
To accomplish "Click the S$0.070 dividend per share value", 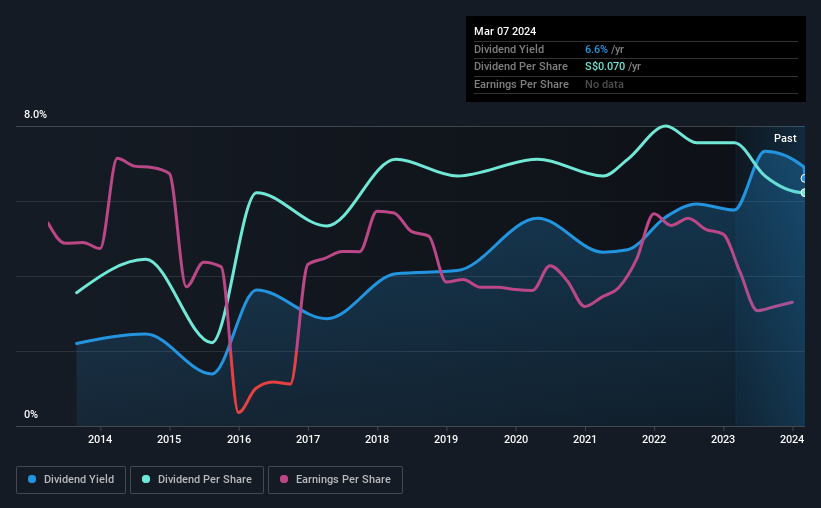I will pos(605,67).
